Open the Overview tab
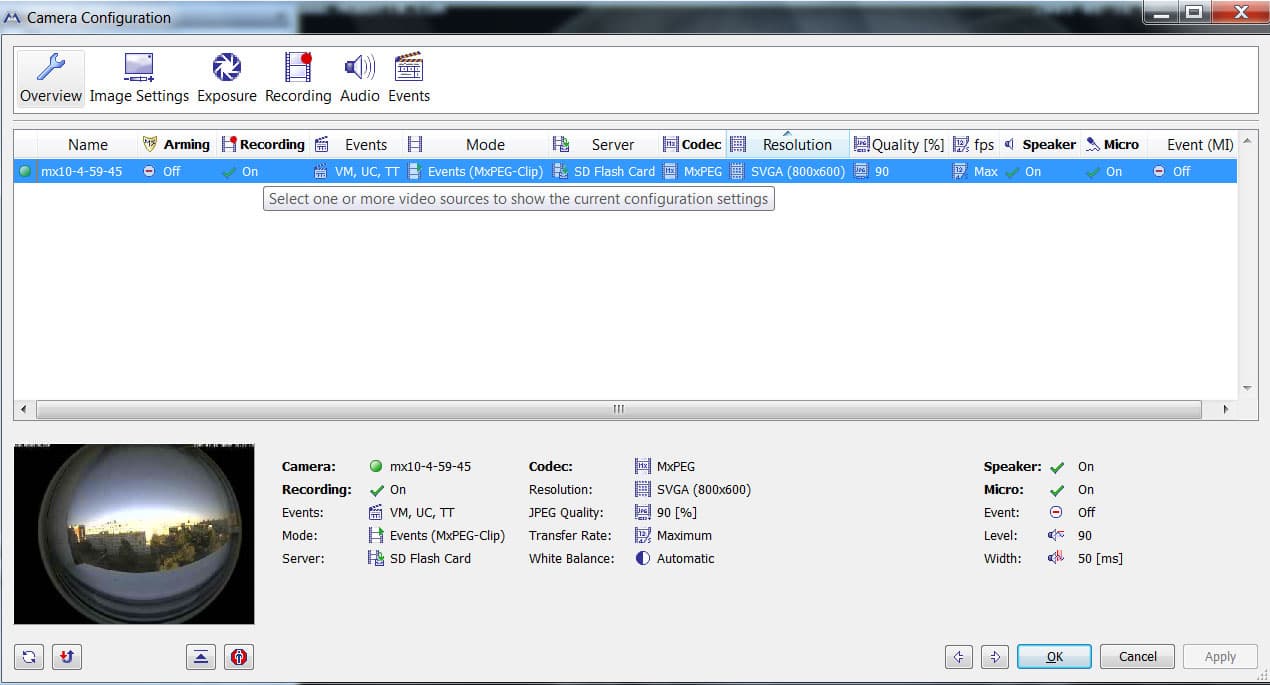The image size is (1270, 685). [x=50, y=79]
